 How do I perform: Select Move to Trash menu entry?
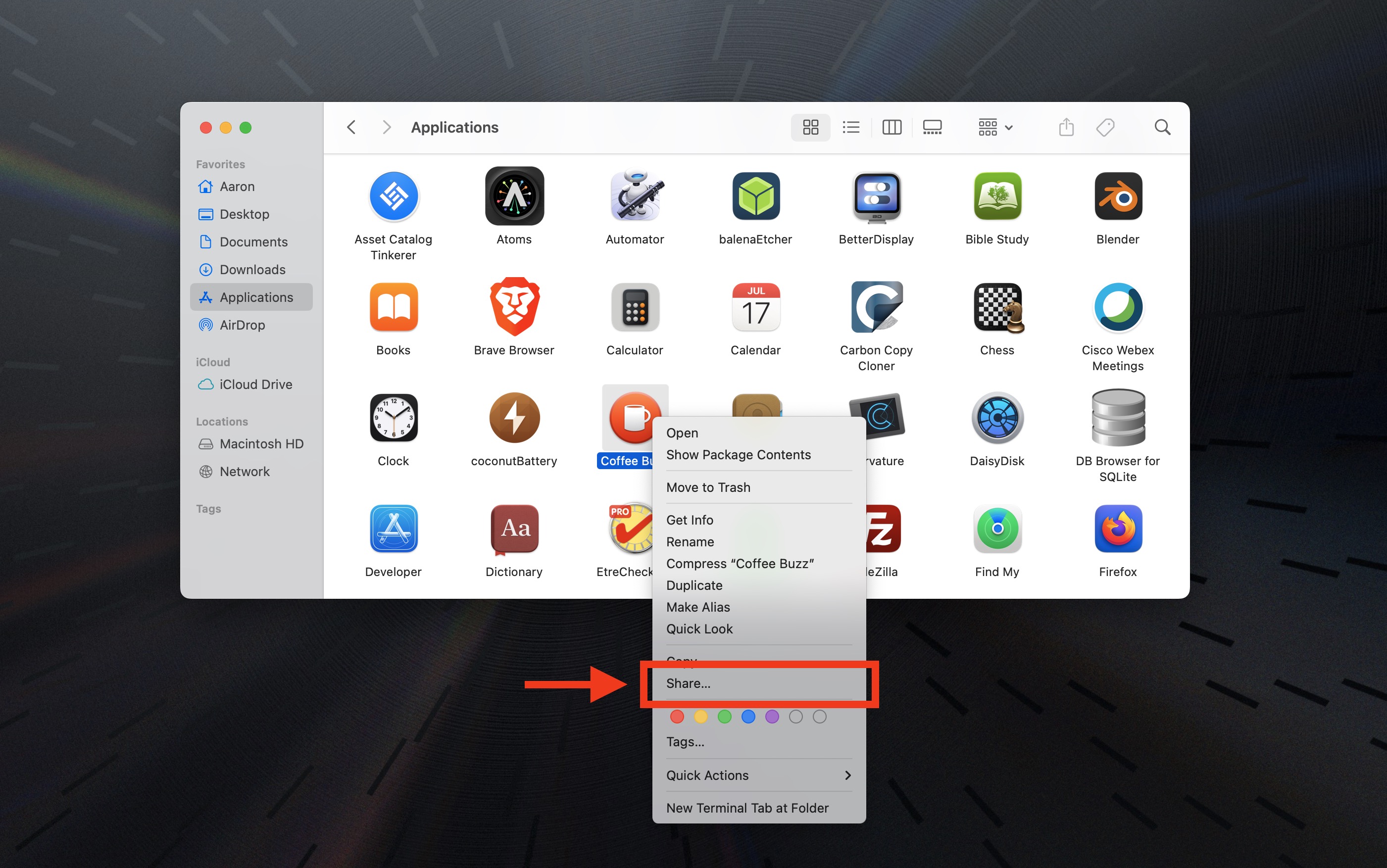[x=708, y=487]
